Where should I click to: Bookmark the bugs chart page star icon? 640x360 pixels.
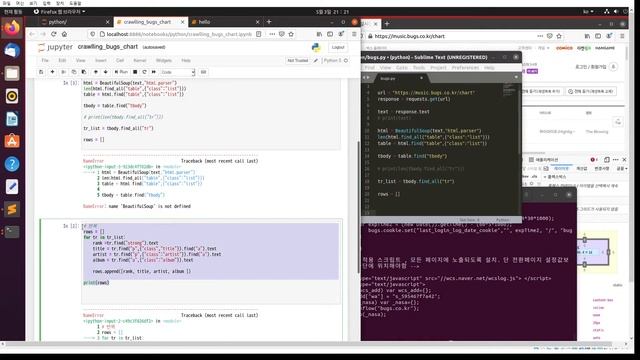click(x=559, y=36)
